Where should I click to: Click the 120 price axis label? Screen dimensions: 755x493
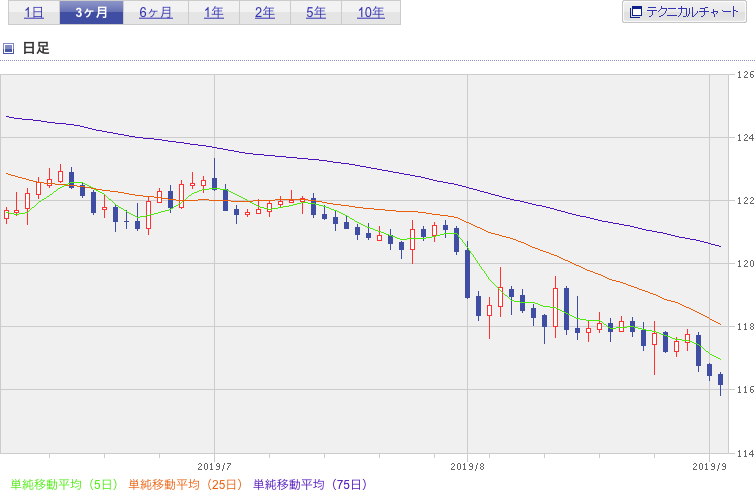pyautogui.click(x=745, y=264)
